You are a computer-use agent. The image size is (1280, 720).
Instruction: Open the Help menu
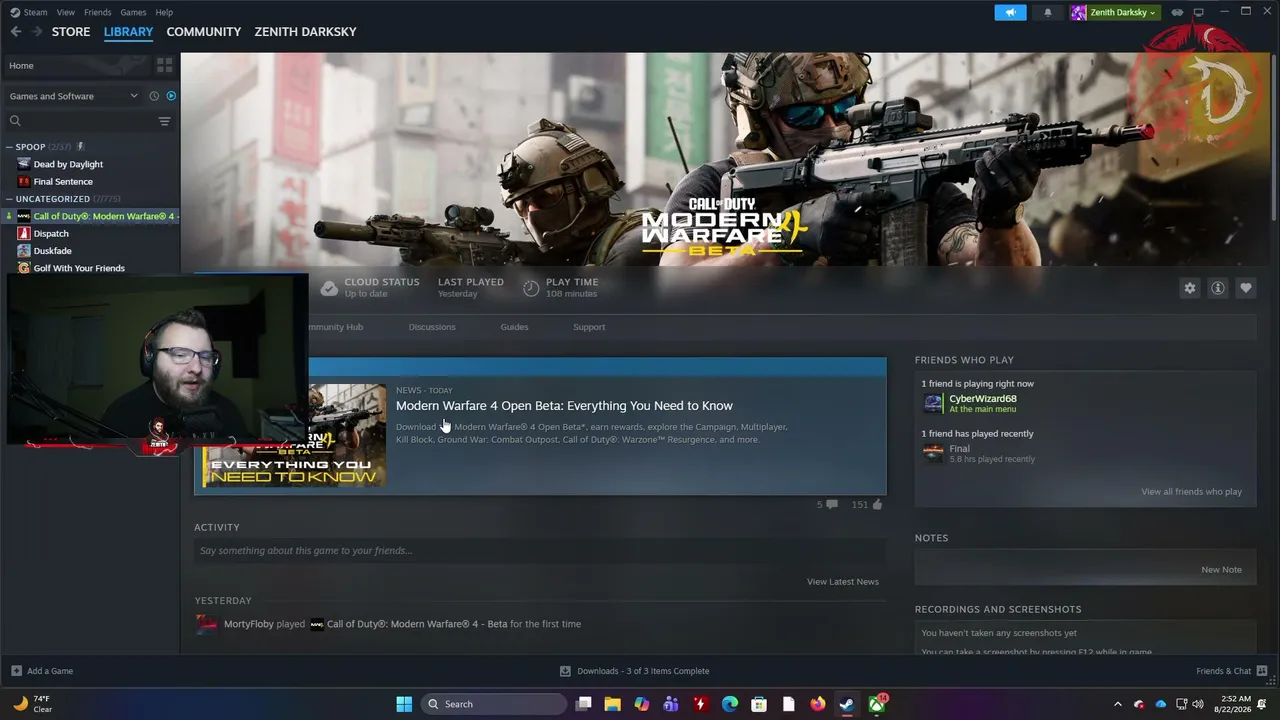coord(164,12)
